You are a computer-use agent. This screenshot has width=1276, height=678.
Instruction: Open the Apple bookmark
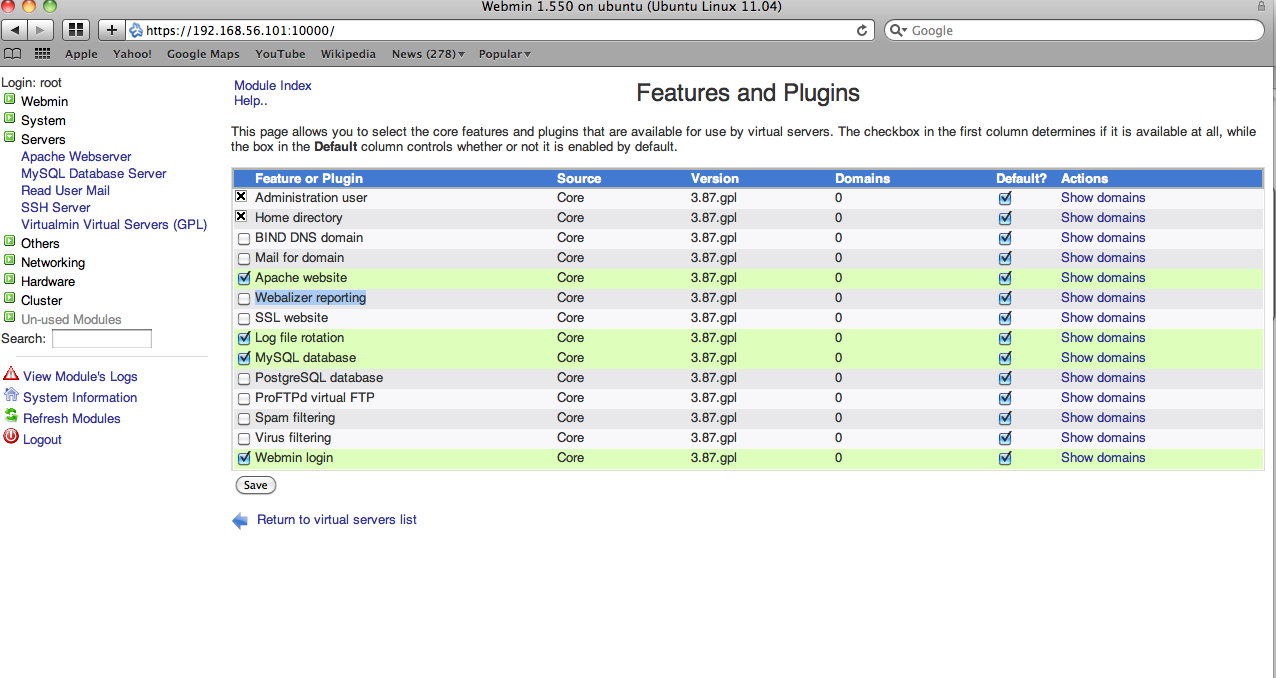click(82, 54)
